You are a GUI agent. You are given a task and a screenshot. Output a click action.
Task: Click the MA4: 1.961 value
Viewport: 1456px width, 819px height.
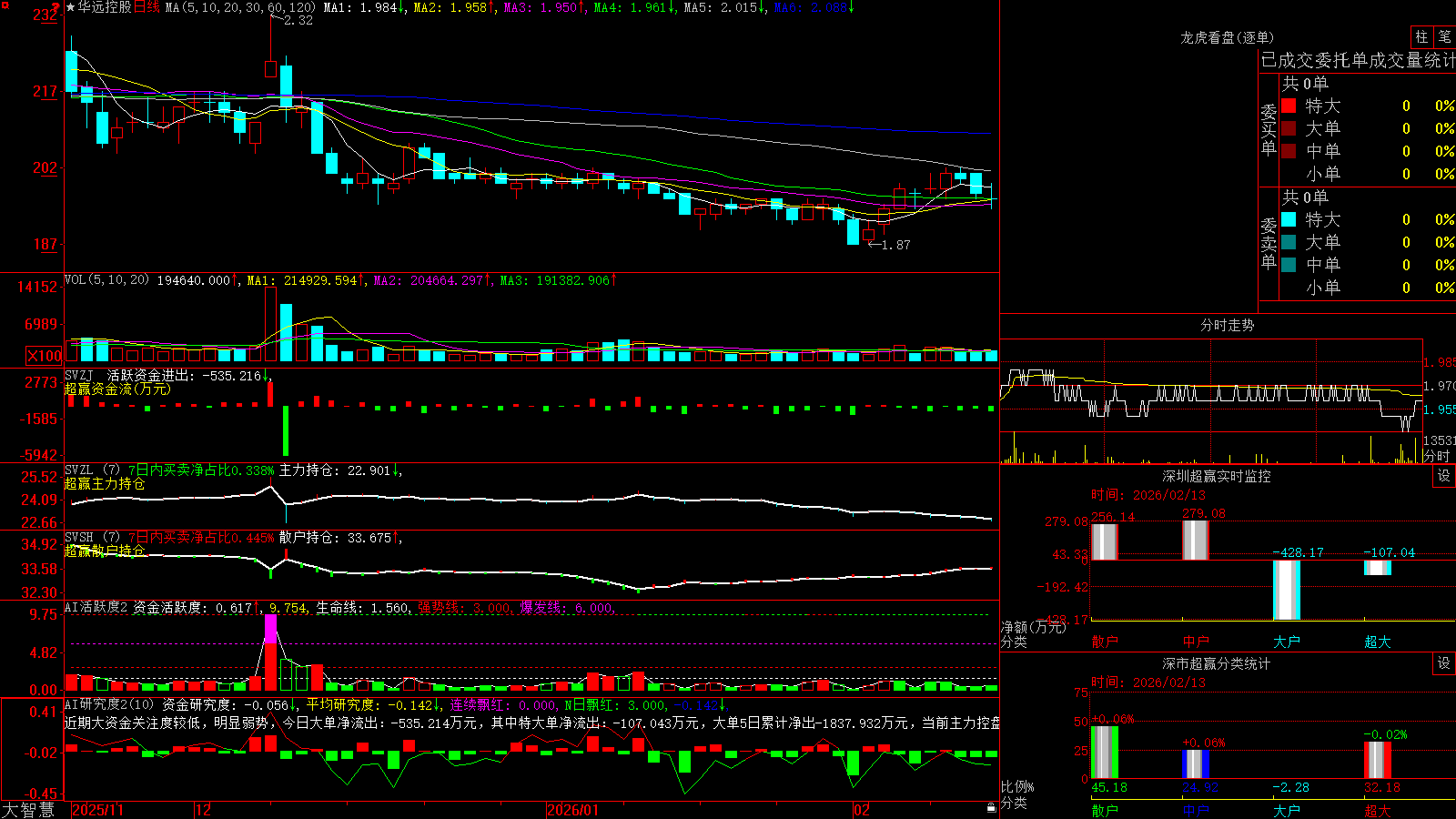(634, 7)
